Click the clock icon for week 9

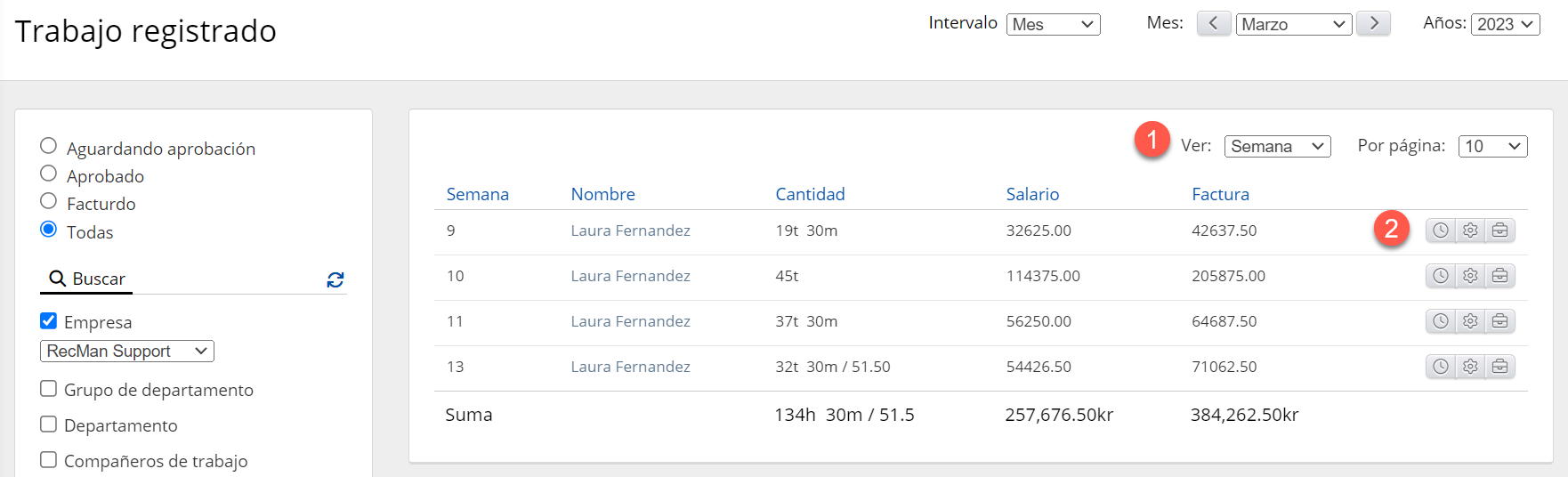click(x=1441, y=230)
